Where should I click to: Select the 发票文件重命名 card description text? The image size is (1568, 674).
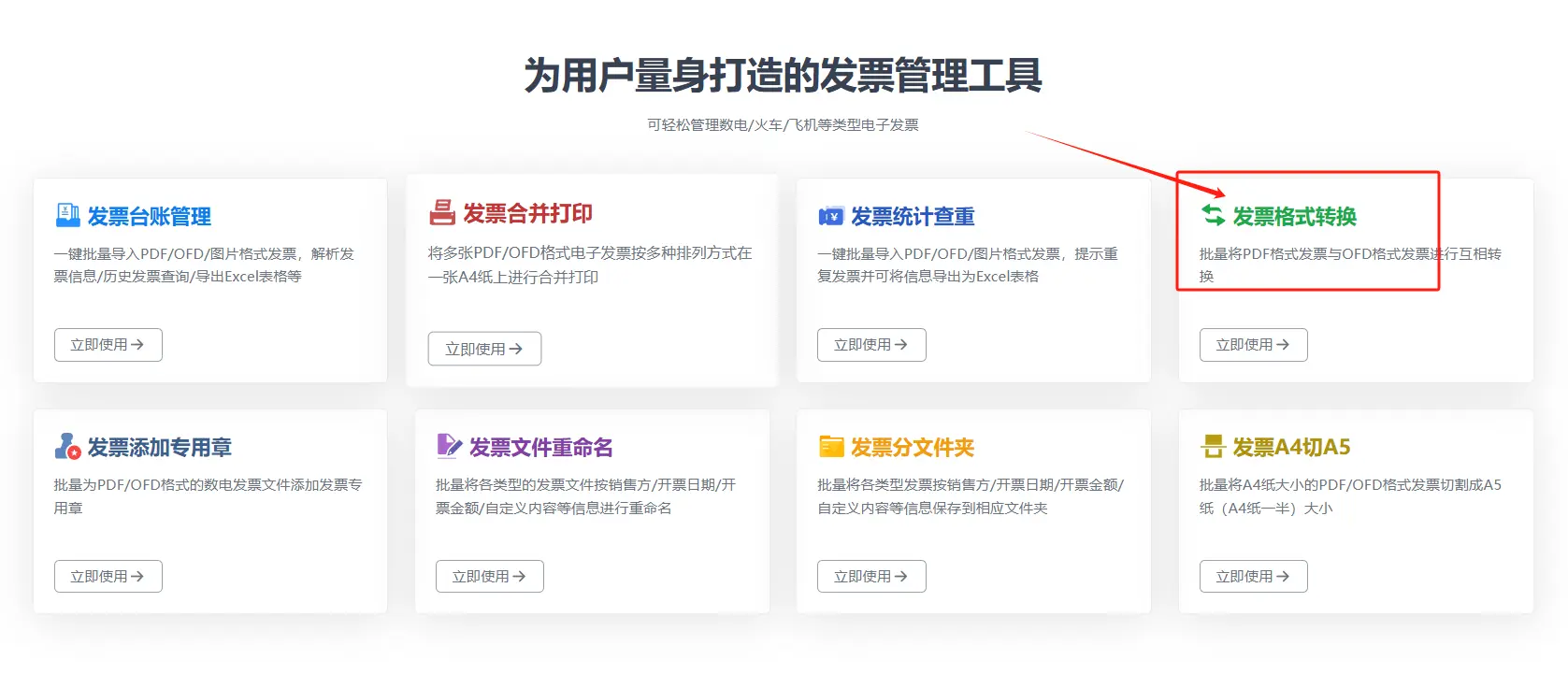(x=585, y=496)
